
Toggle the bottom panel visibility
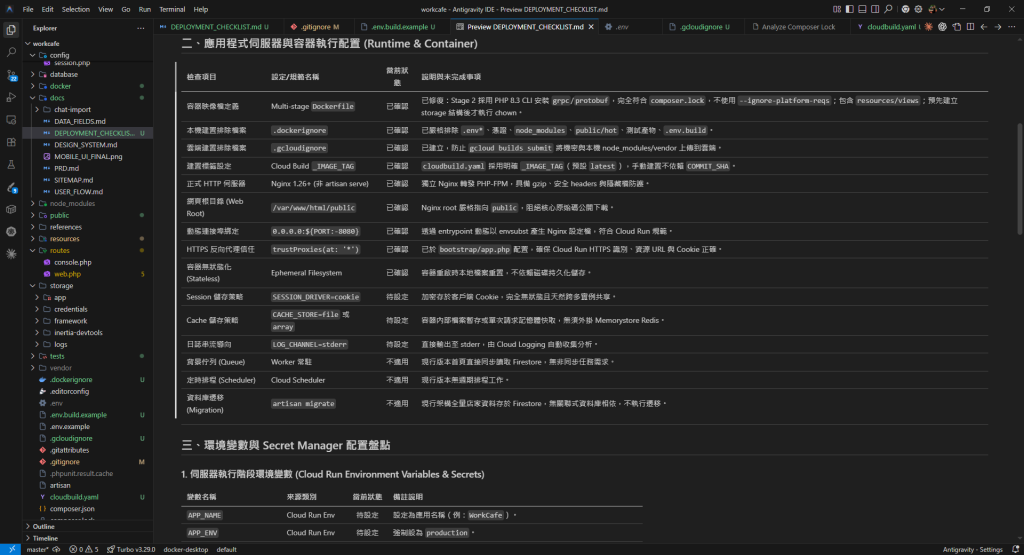862,9
